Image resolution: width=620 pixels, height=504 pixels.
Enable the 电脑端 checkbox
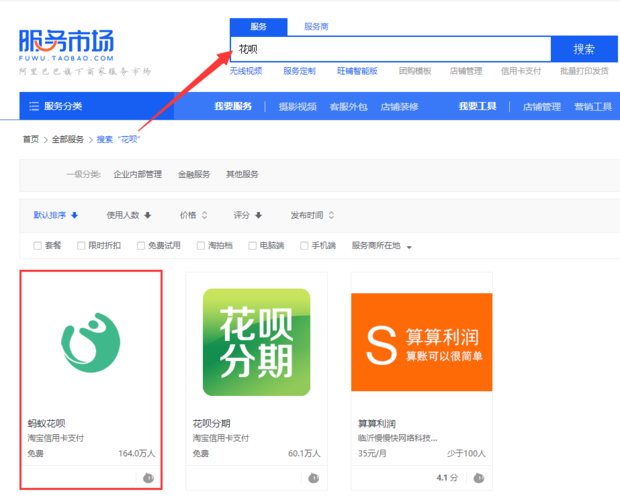[252, 246]
